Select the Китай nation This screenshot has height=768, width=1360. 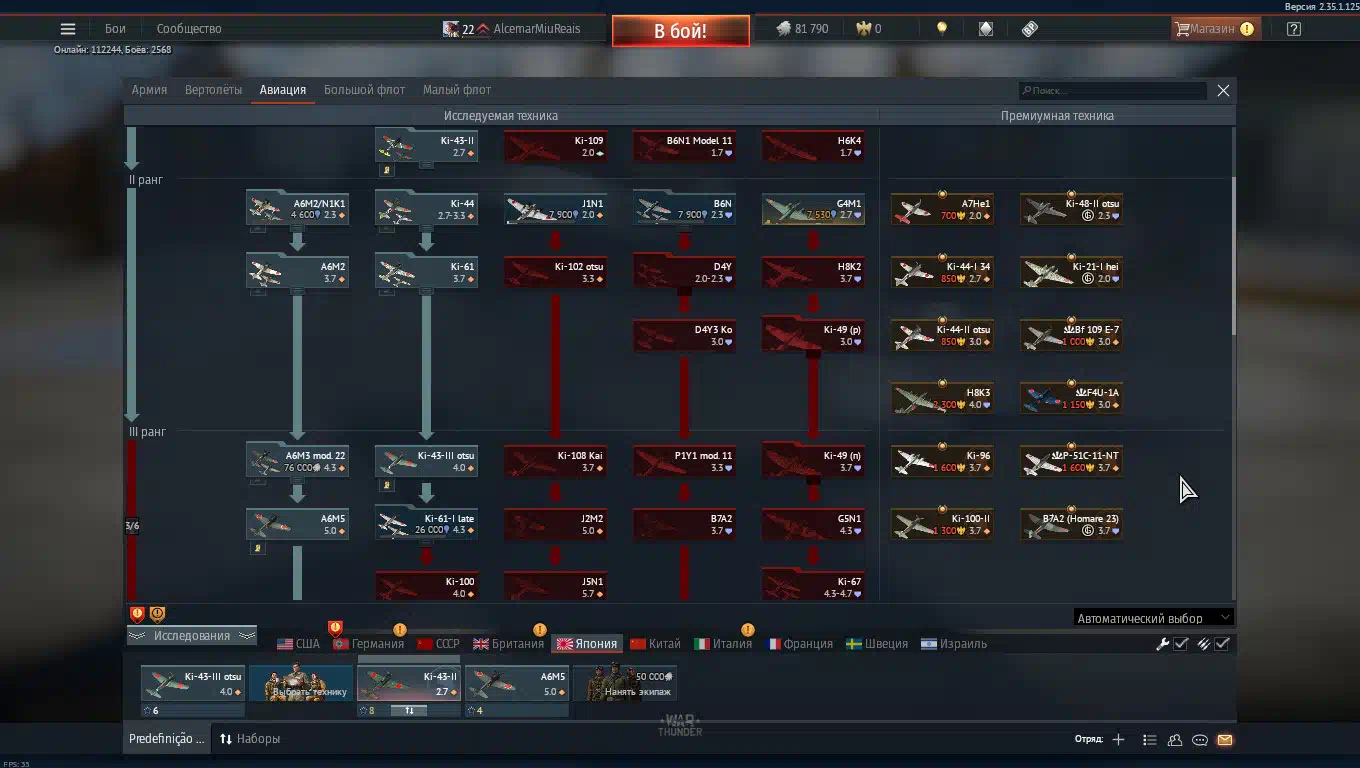(x=655, y=644)
